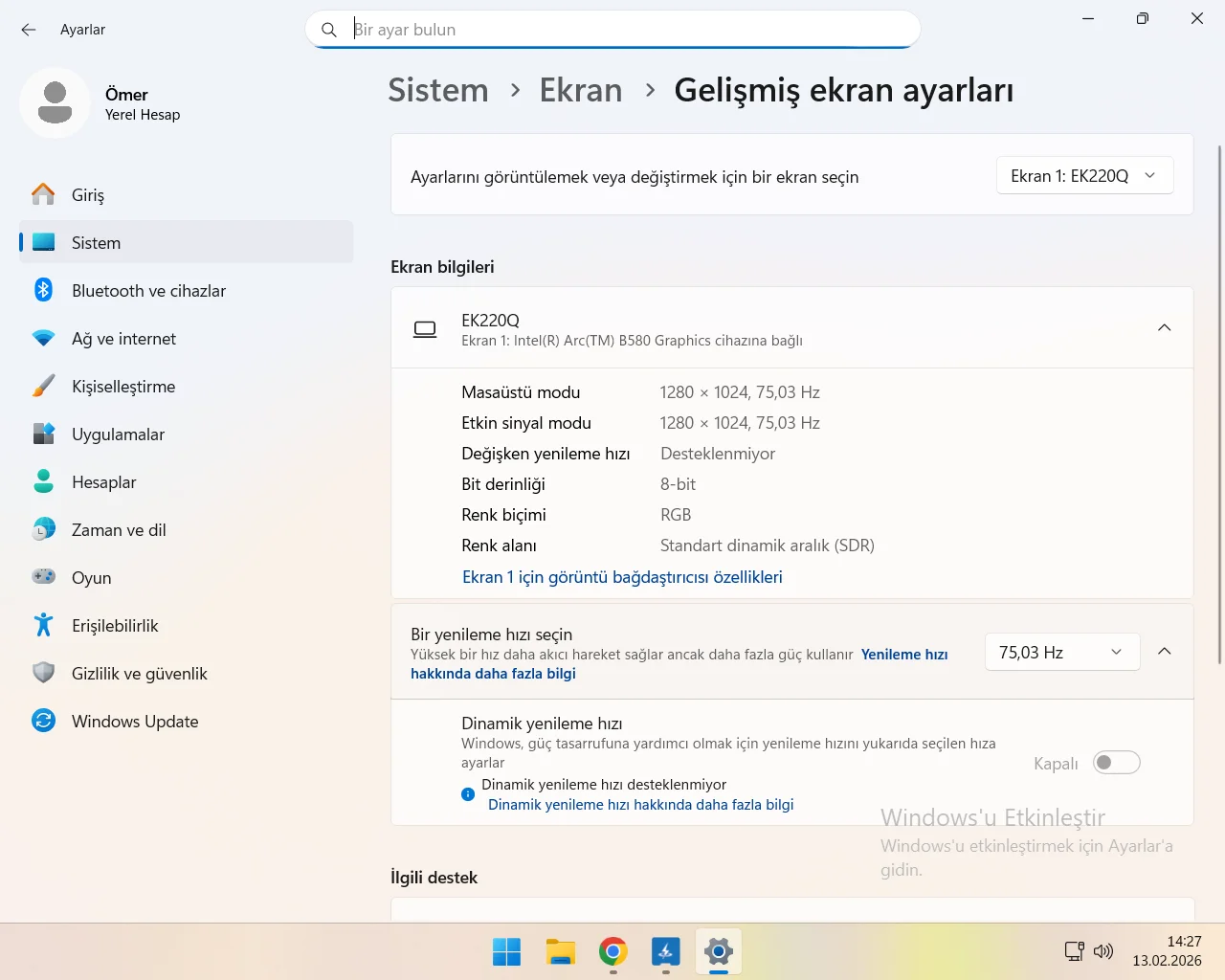Open Dinamik yenileme hızı hakkında daha fazla bilgi
This screenshot has height=980, width=1225.
[x=641, y=805]
